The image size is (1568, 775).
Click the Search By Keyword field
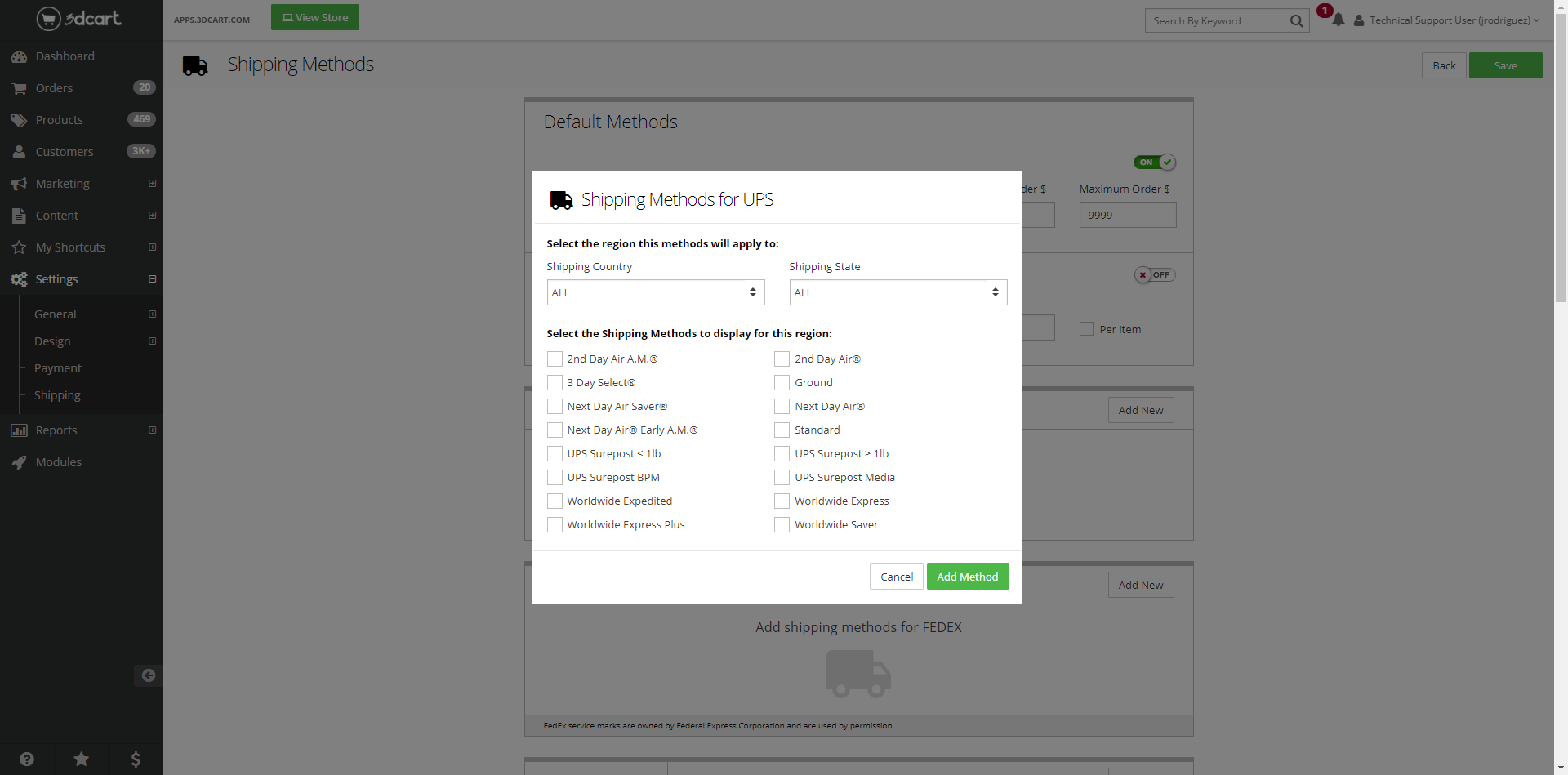(1217, 21)
